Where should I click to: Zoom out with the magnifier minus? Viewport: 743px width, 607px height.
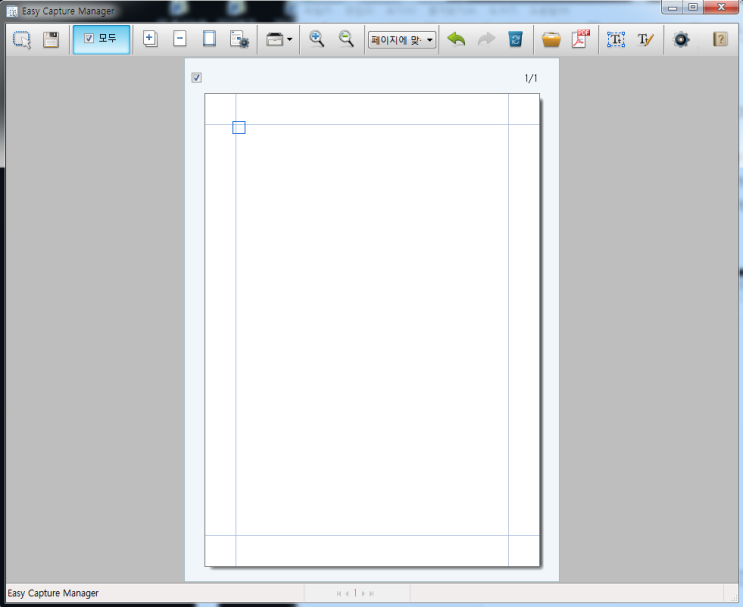click(x=346, y=39)
